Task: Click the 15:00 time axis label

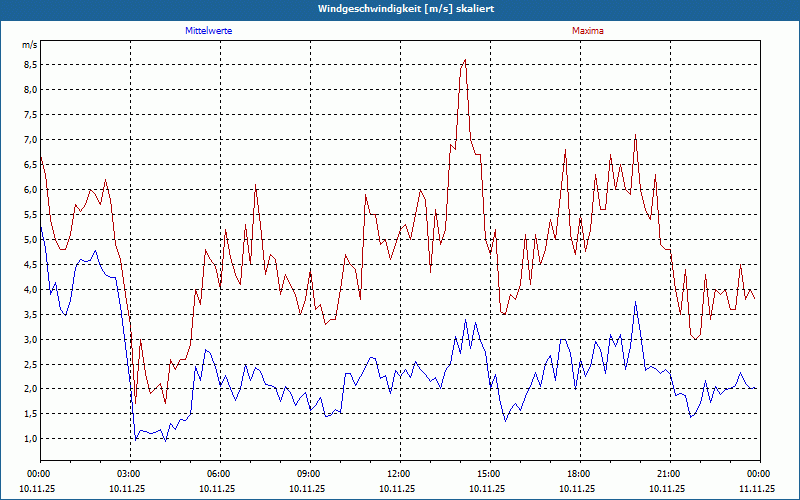Action: 490,474
